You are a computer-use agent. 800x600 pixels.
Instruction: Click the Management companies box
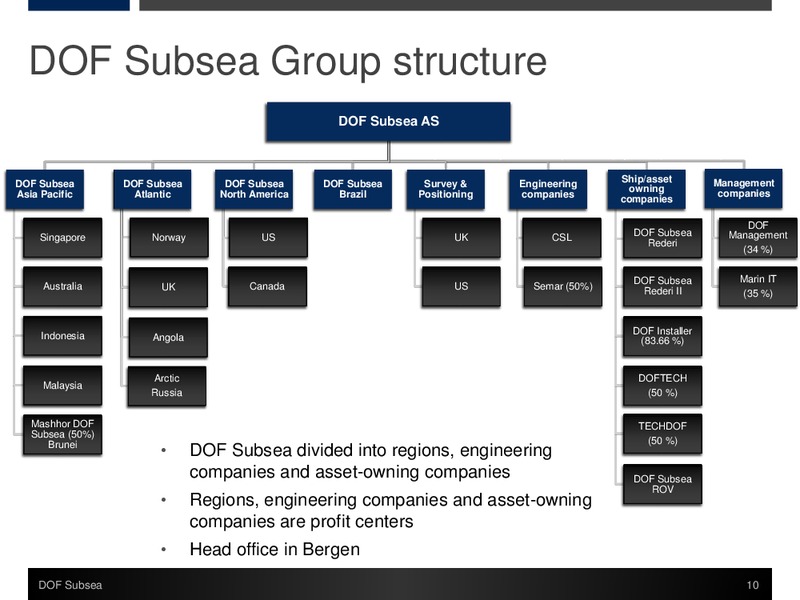743,189
